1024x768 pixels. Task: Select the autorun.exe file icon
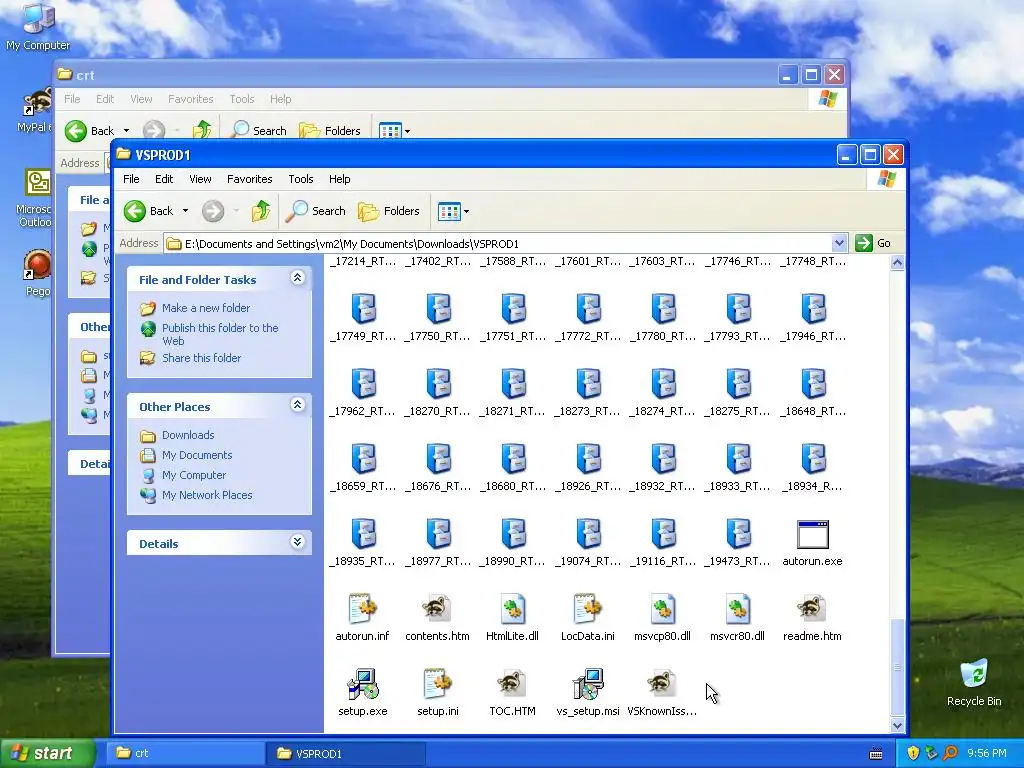point(812,534)
